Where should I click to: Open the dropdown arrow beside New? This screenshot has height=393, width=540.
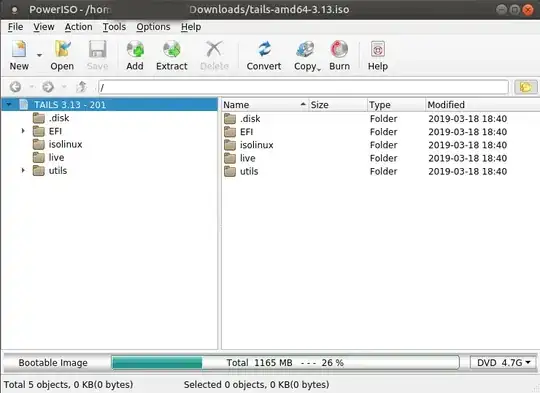click(x=40, y=55)
